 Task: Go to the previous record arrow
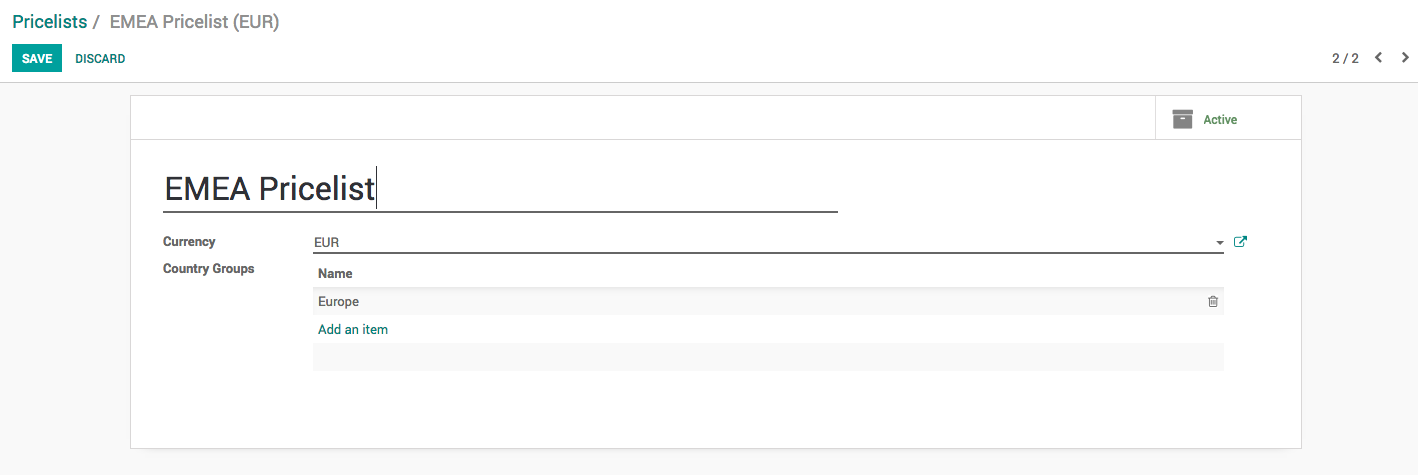pos(1378,58)
